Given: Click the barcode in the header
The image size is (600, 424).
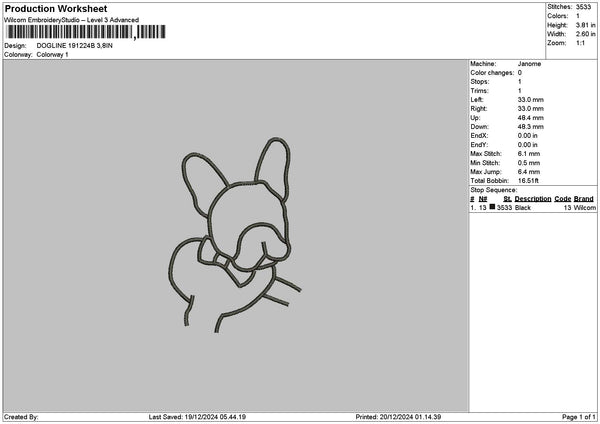Looking at the screenshot, I should (x=86, y=32).
